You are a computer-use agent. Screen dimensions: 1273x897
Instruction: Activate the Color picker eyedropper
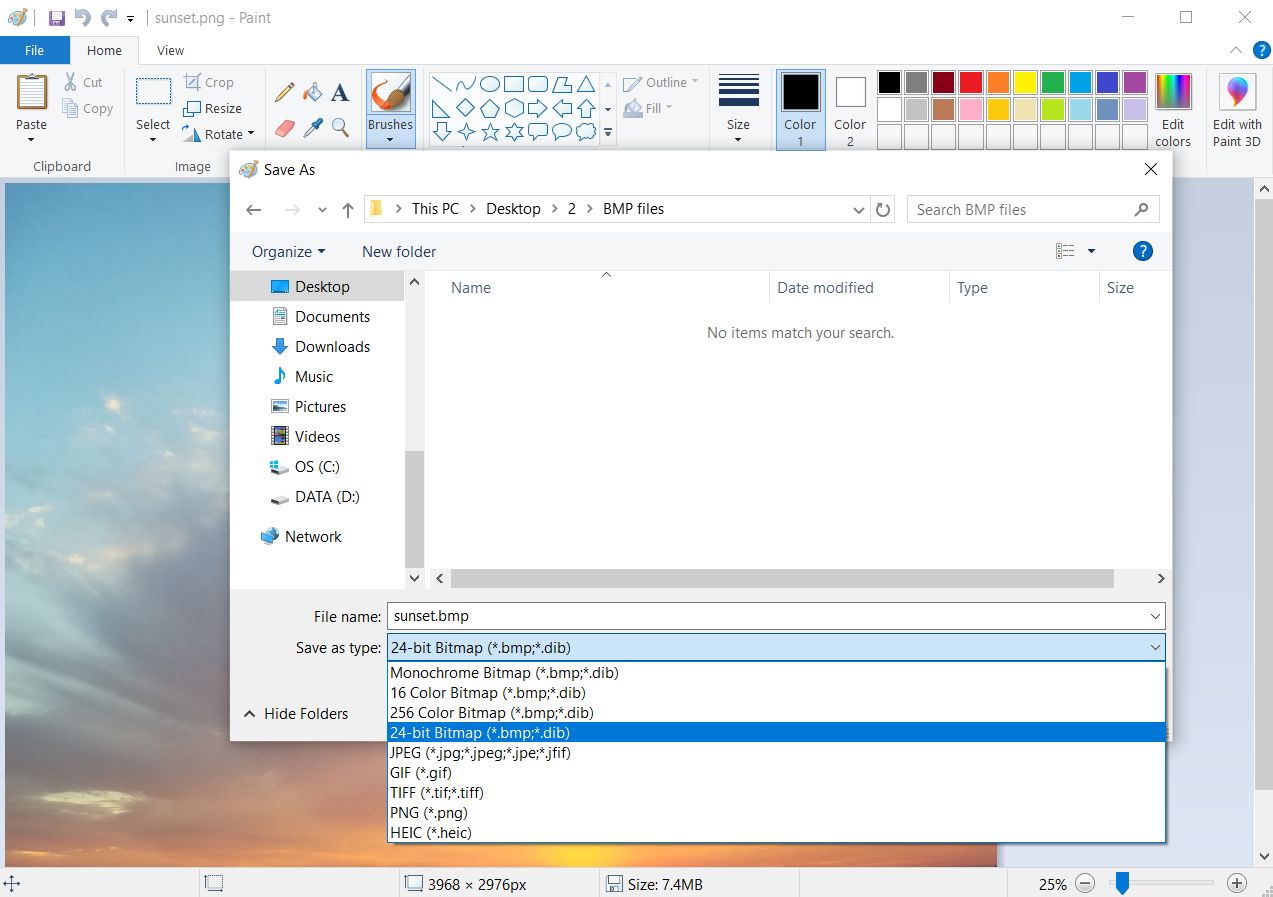(313, 128)
